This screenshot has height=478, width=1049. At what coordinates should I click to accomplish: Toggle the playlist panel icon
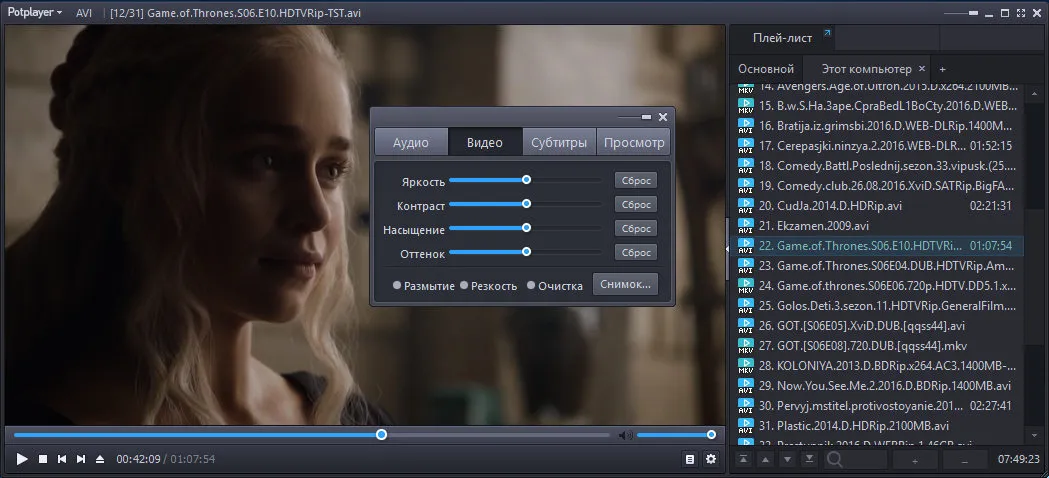(x=690, y=459)
